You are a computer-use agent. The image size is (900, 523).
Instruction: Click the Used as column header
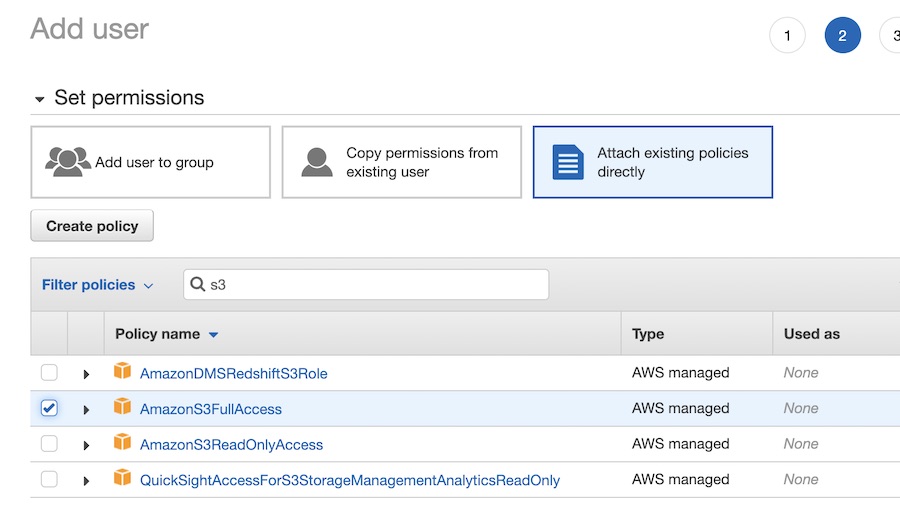pyautogui.click(x=812, y=334)
